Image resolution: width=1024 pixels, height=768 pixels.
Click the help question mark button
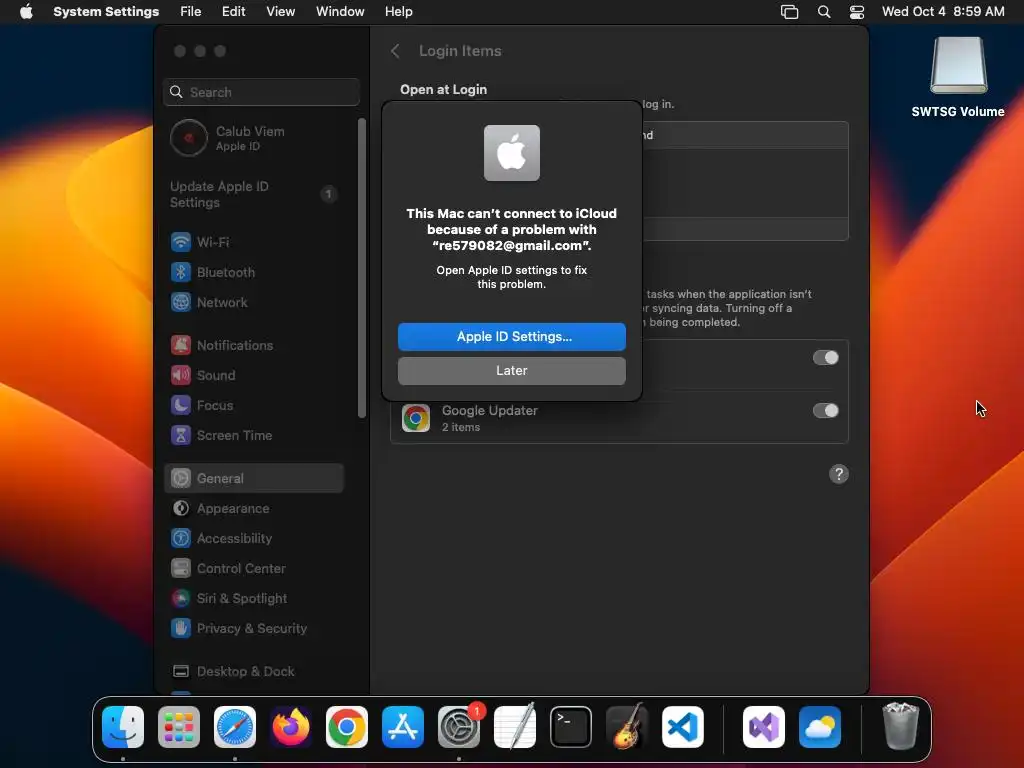839,474
